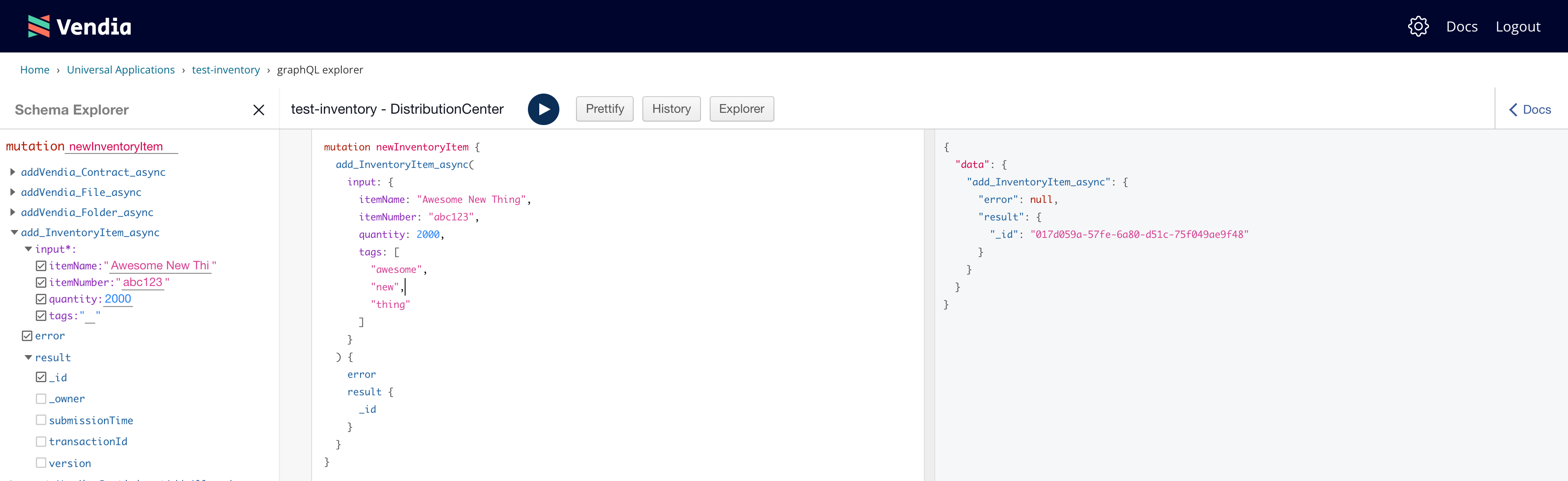Viewport: 1568px width, 481px height.
Task: Open the History panel
Action: point(670,108)
